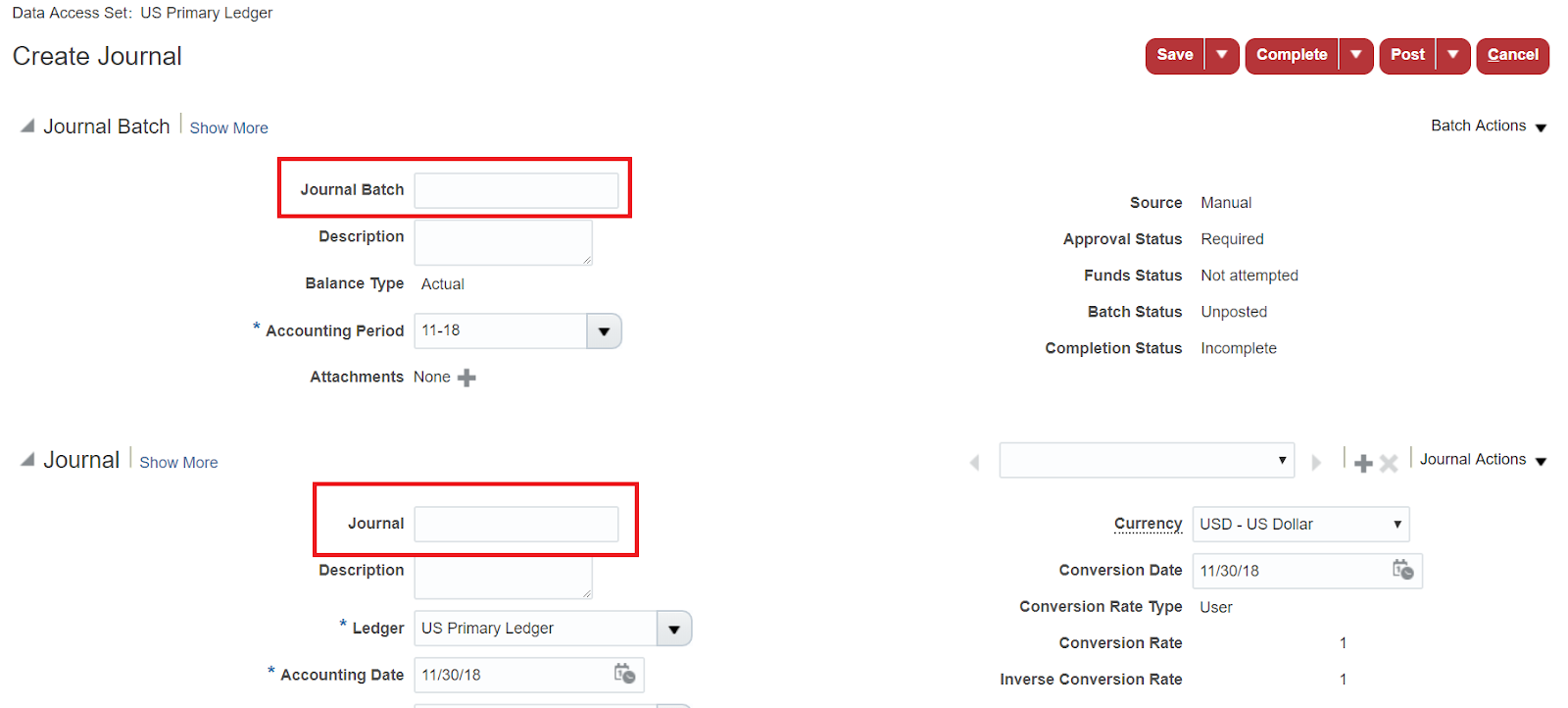Screen dimensions: 1568x708
Task: Click the Complete button
Action: pos(1291,55)
